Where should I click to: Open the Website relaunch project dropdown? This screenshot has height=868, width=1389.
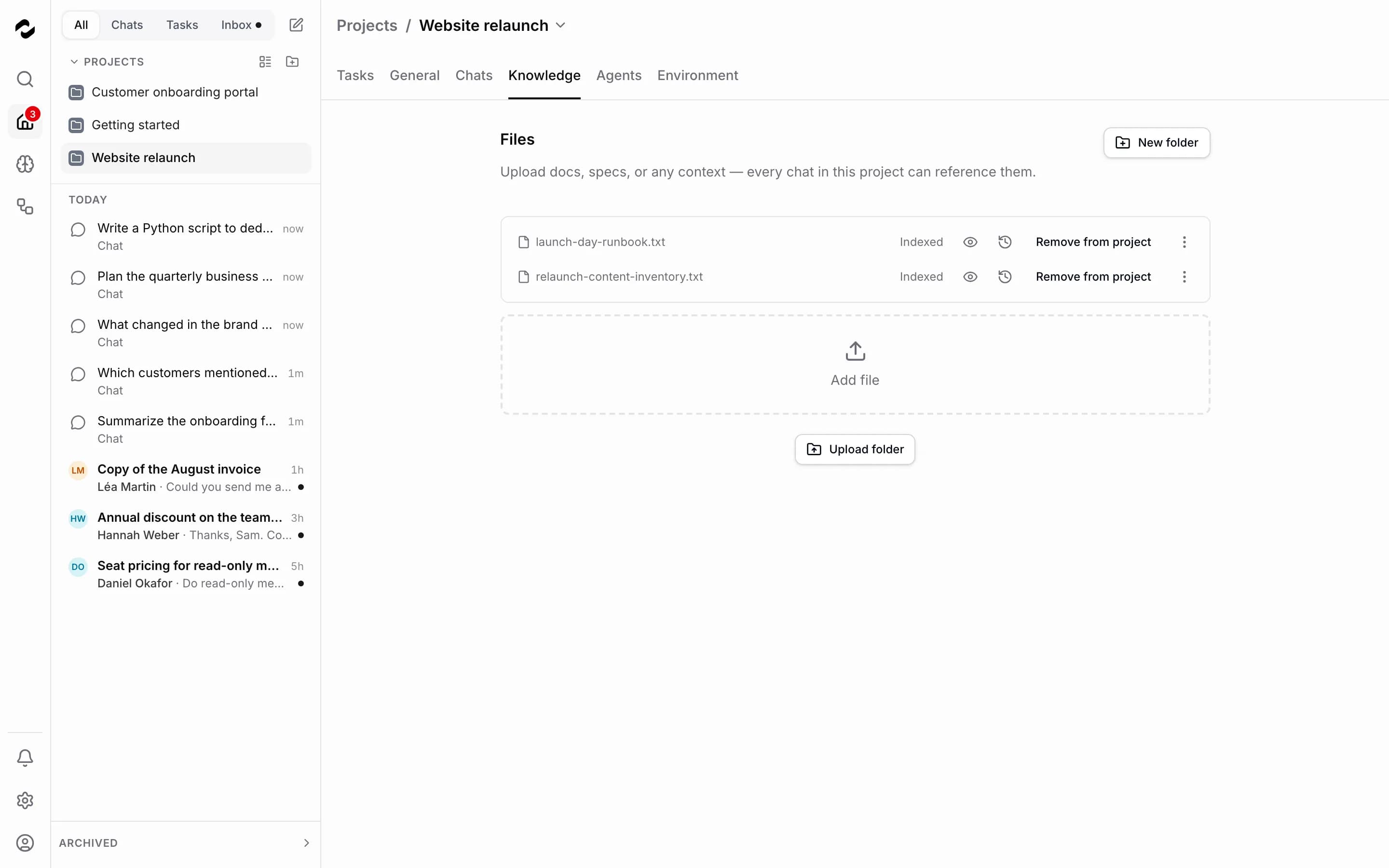tap(561, 25)
